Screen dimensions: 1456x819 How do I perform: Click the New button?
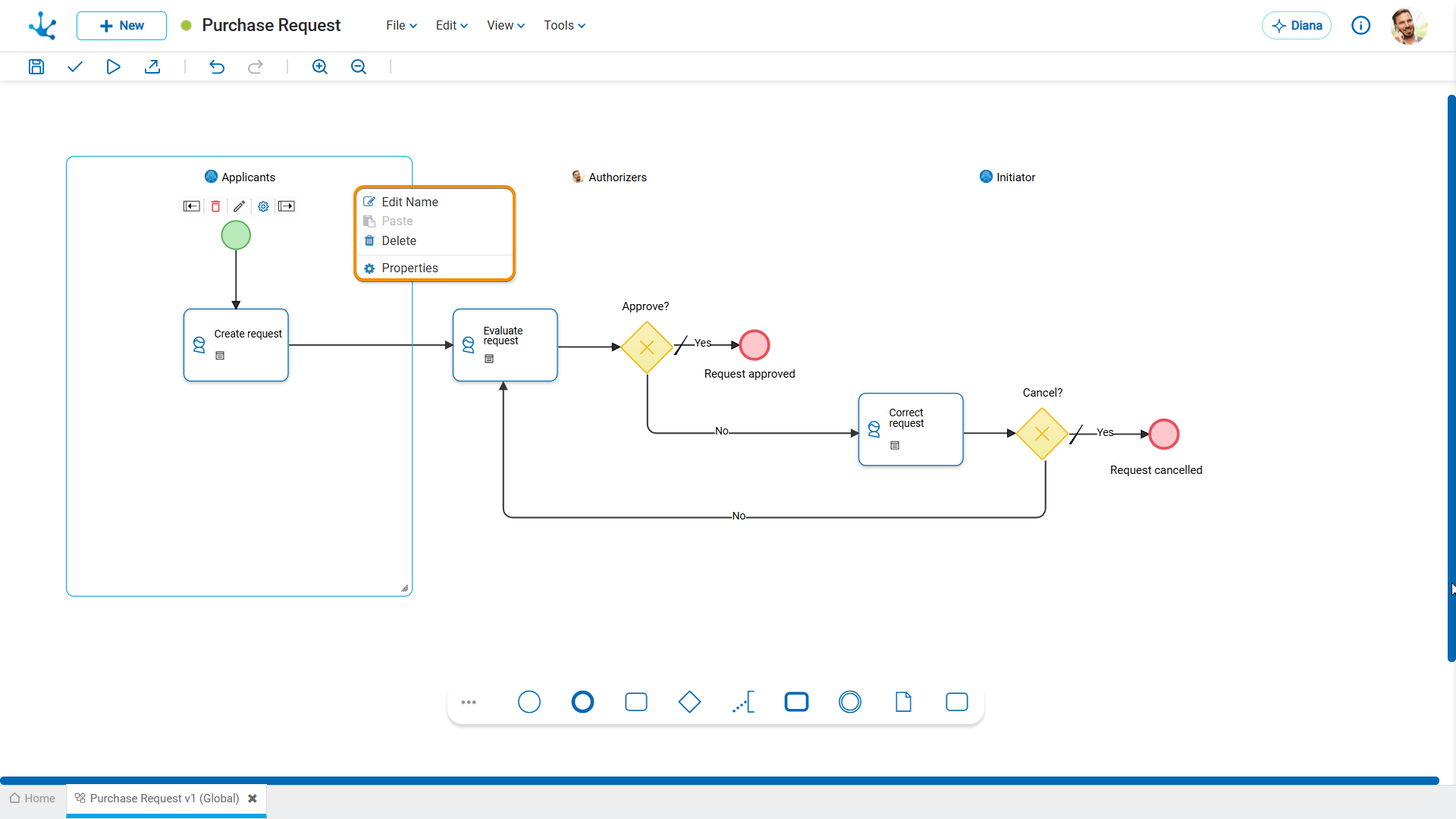[121, 26]
